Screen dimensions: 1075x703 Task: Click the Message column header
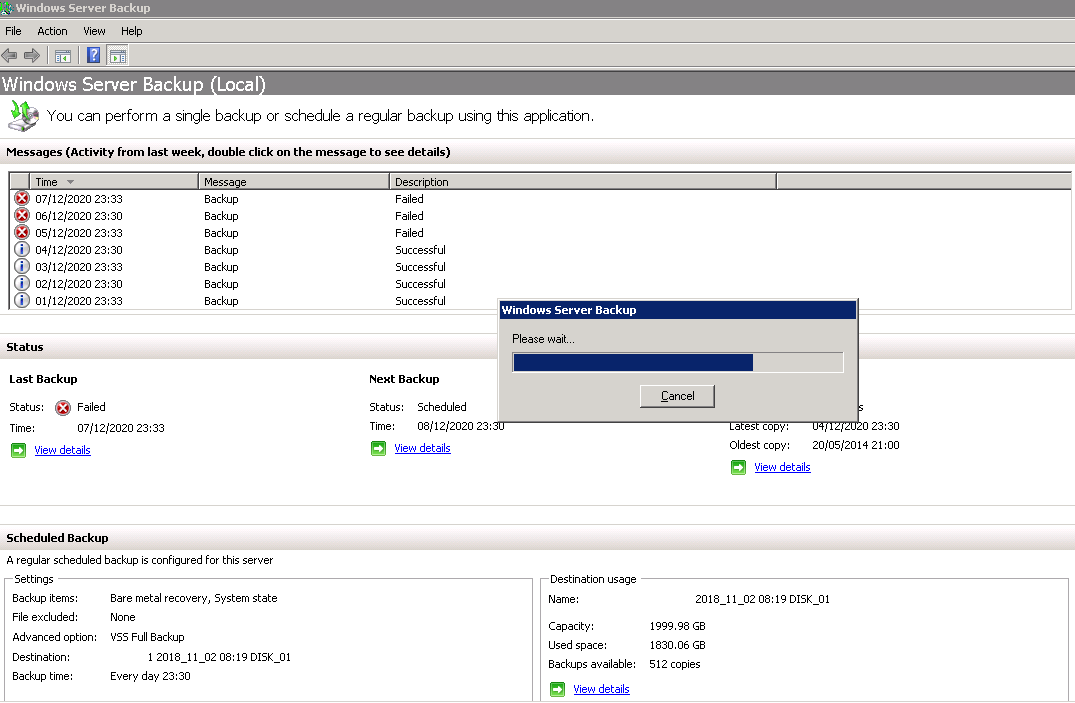point(294,182)
